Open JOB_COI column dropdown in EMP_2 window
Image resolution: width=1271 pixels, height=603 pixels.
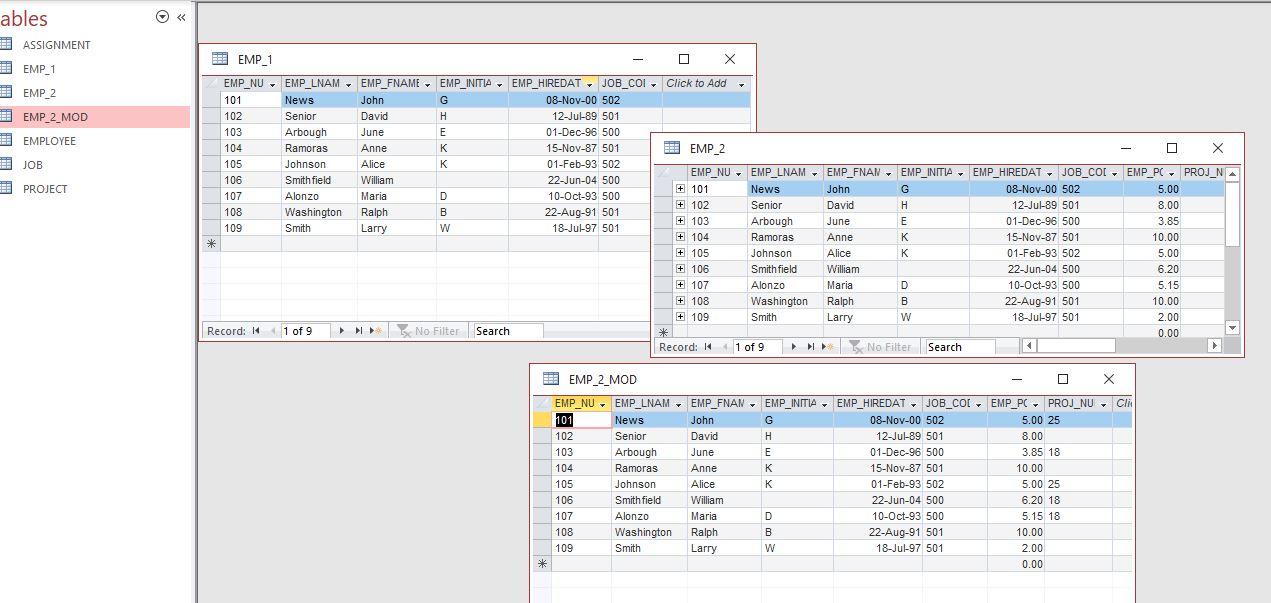pyautogui.click(x=1114, y=174)
